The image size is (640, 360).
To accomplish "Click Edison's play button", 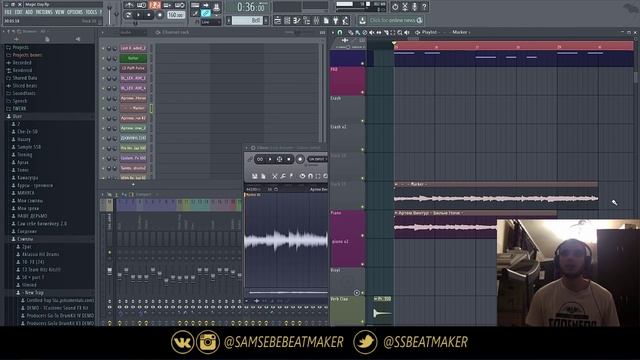I will coord(270,159).
